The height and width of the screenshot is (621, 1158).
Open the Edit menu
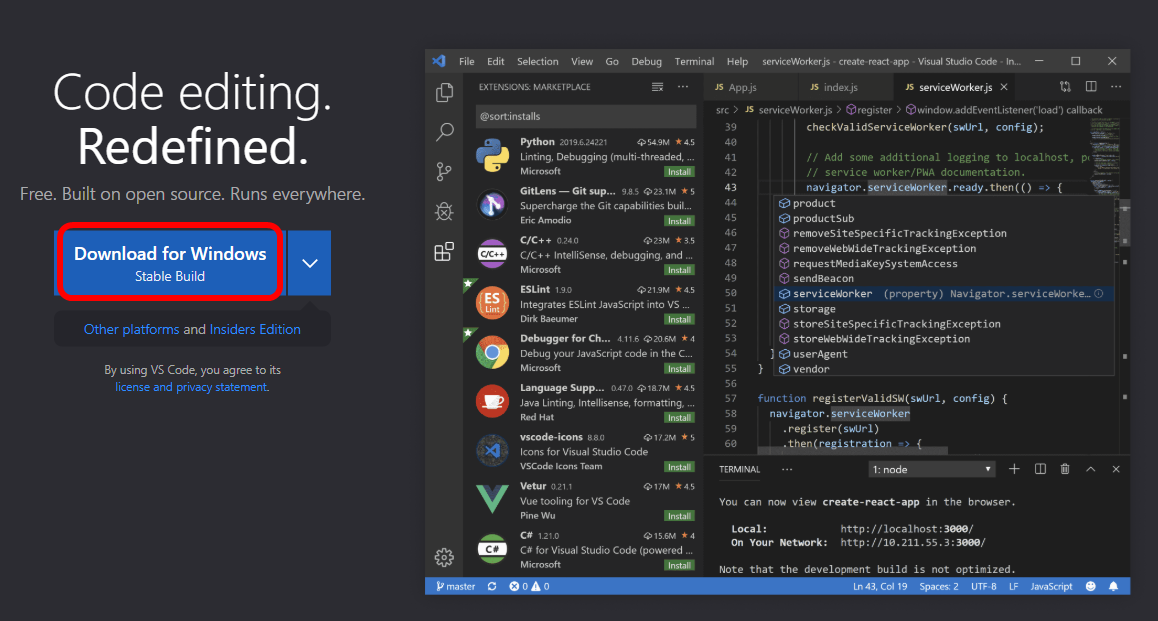tap(496, 61)
